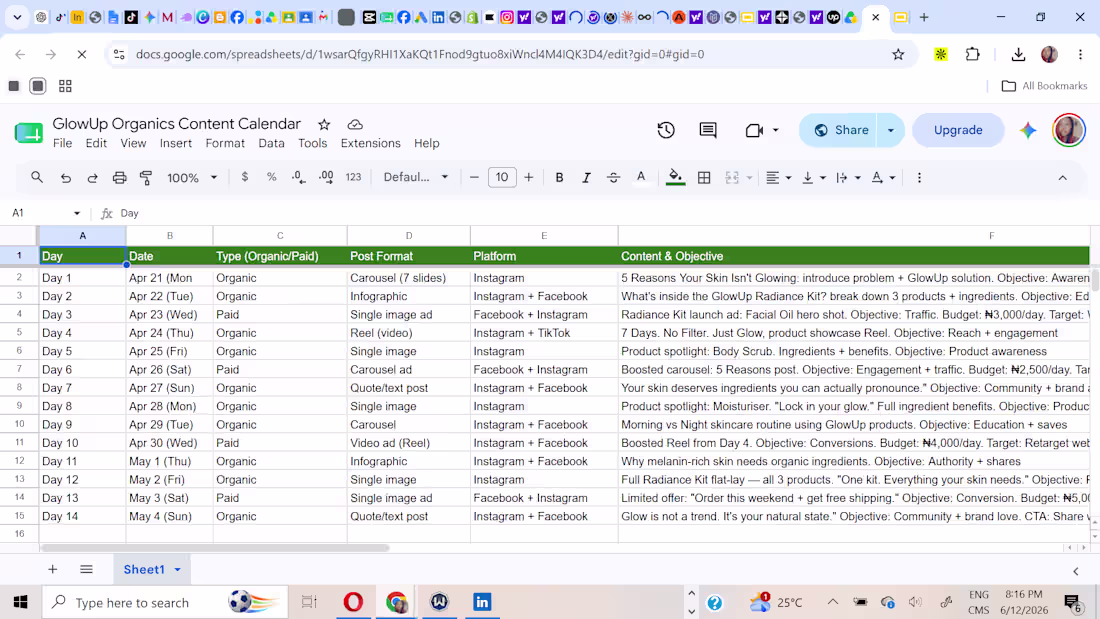Open the Data menu

point(271,143)
